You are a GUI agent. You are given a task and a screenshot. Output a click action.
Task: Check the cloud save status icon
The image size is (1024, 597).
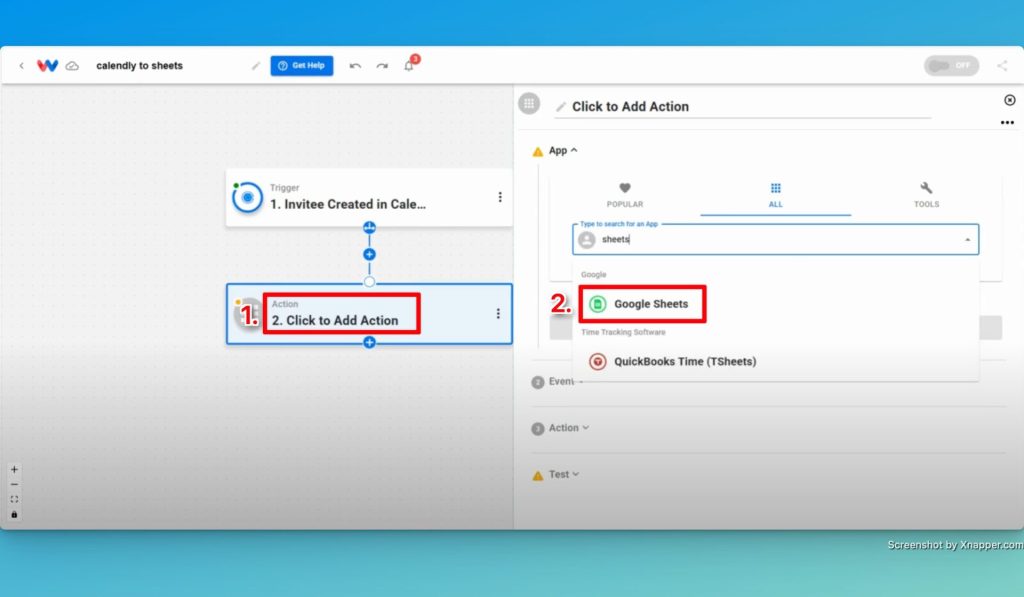coord(72,66)
